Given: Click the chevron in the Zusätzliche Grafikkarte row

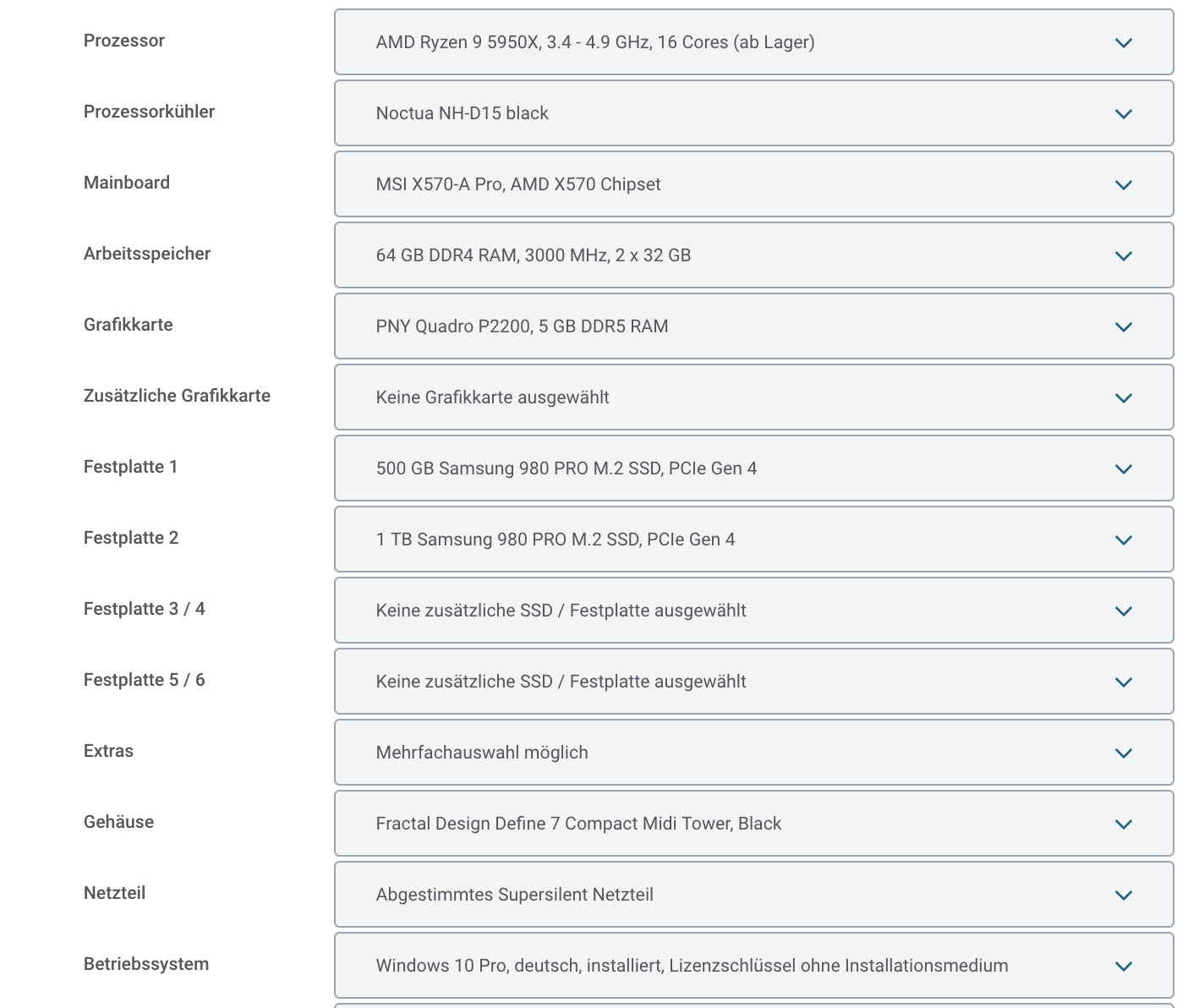Looking at the screenshot, I should pos(1123,398).
